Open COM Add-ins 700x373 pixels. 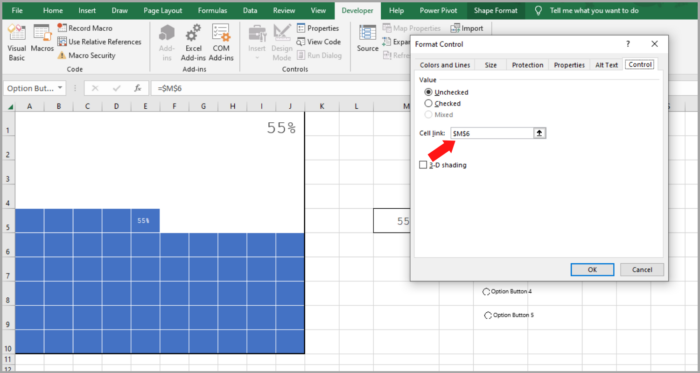[x=221, y=43]
